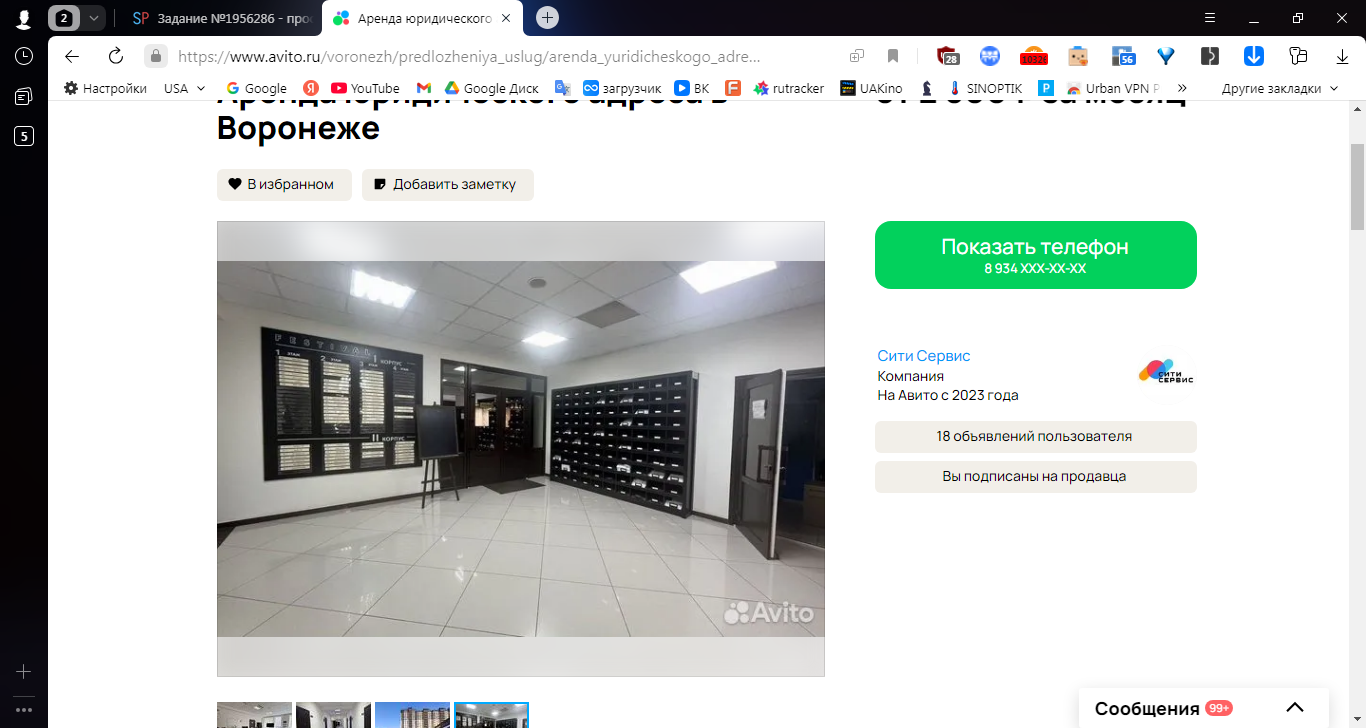Toggle the 'В избранном' favorite button
Screen dimensions: 1366x728
[284, 184]
